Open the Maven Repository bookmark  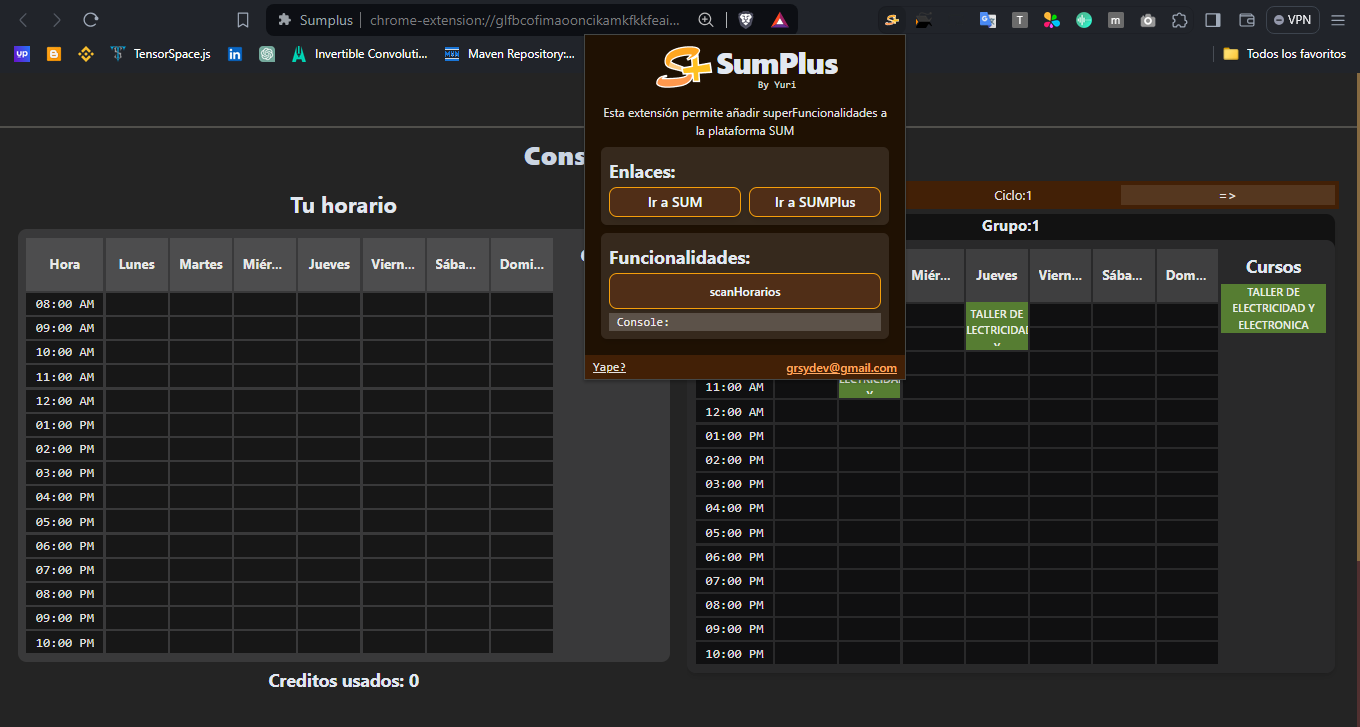click(x=510, y=54)
